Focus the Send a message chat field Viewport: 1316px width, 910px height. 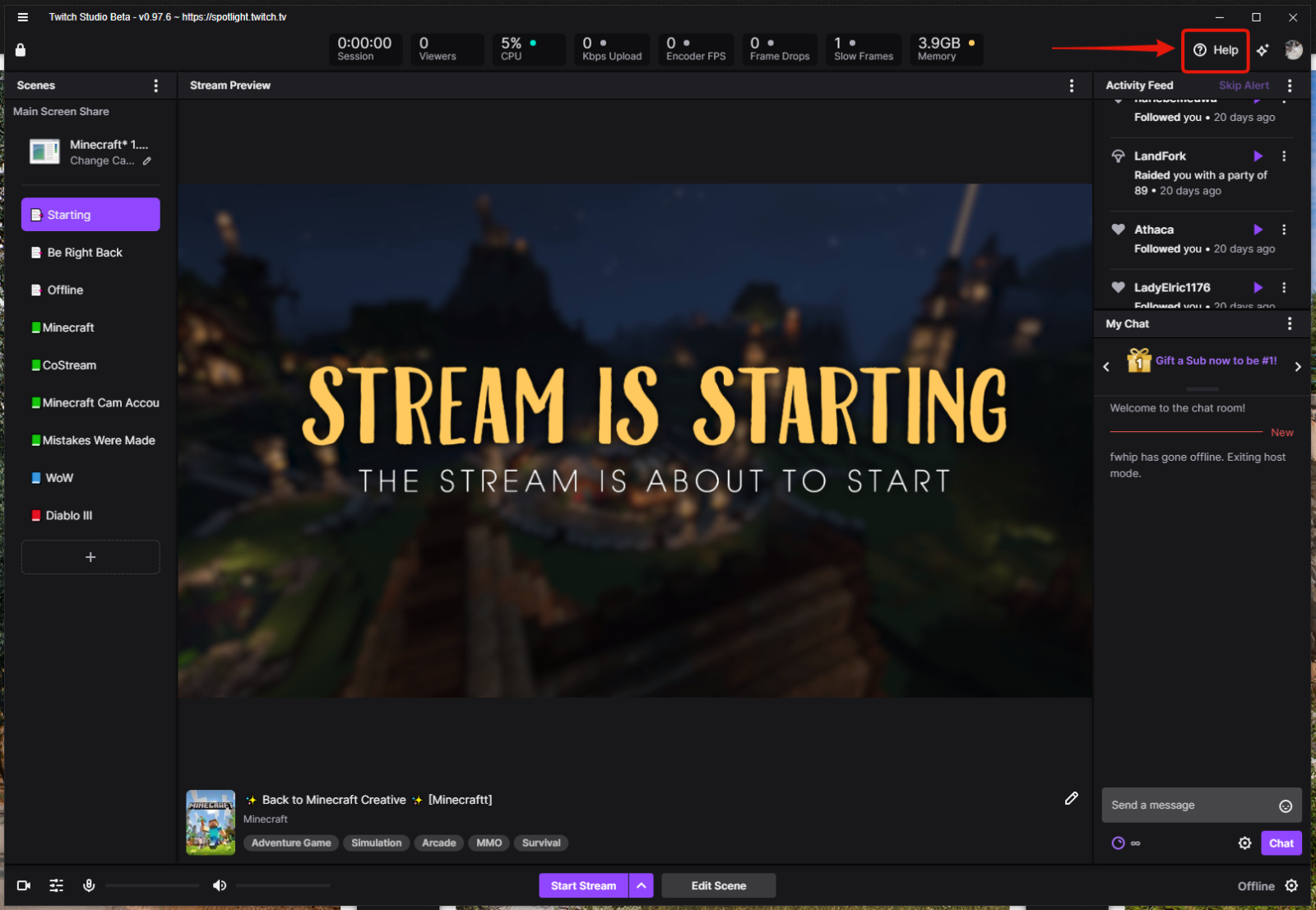click(1189, 806)
